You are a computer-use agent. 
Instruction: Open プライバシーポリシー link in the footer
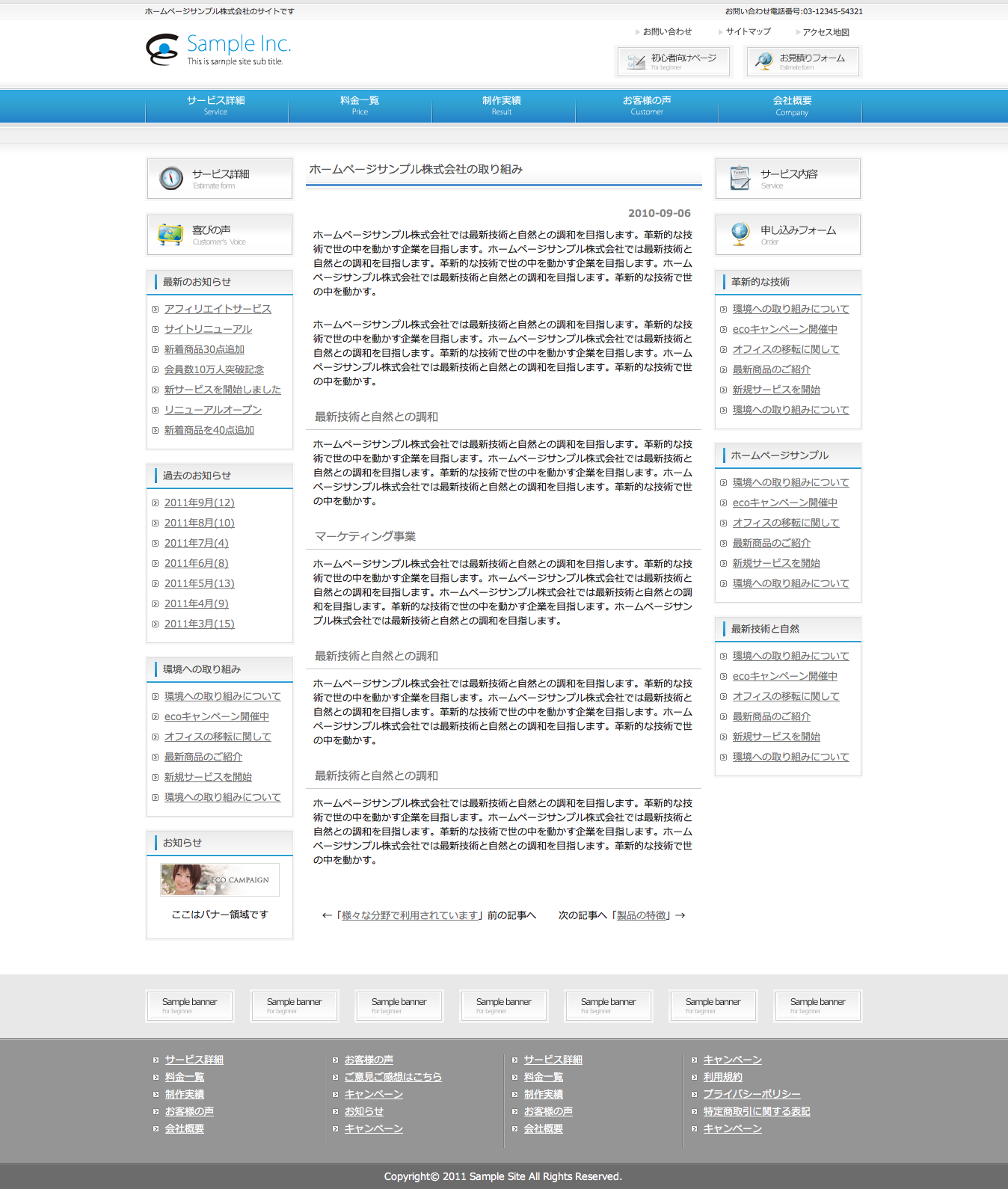752,1094
